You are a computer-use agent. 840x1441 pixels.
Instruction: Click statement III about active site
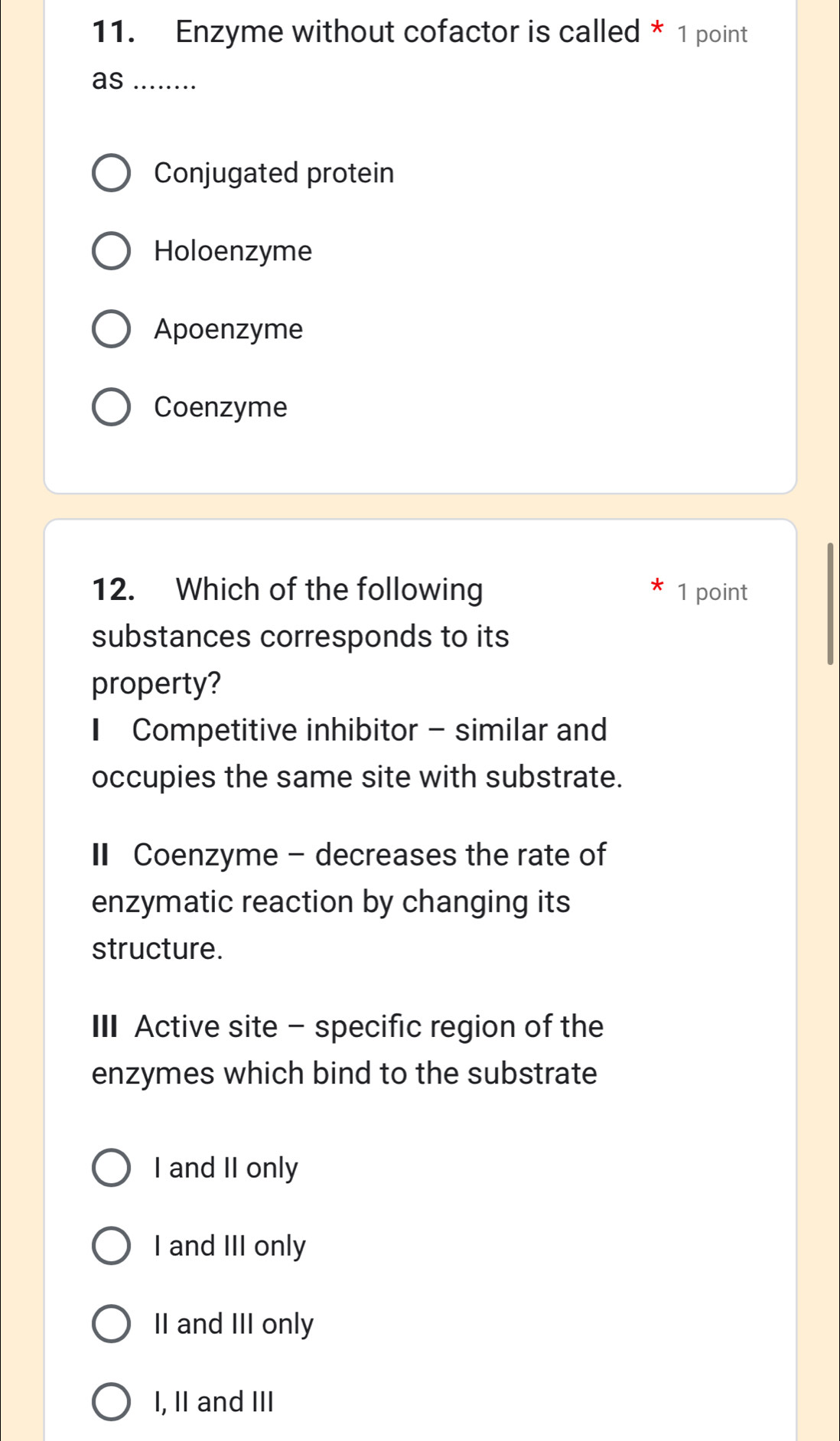347,1026
